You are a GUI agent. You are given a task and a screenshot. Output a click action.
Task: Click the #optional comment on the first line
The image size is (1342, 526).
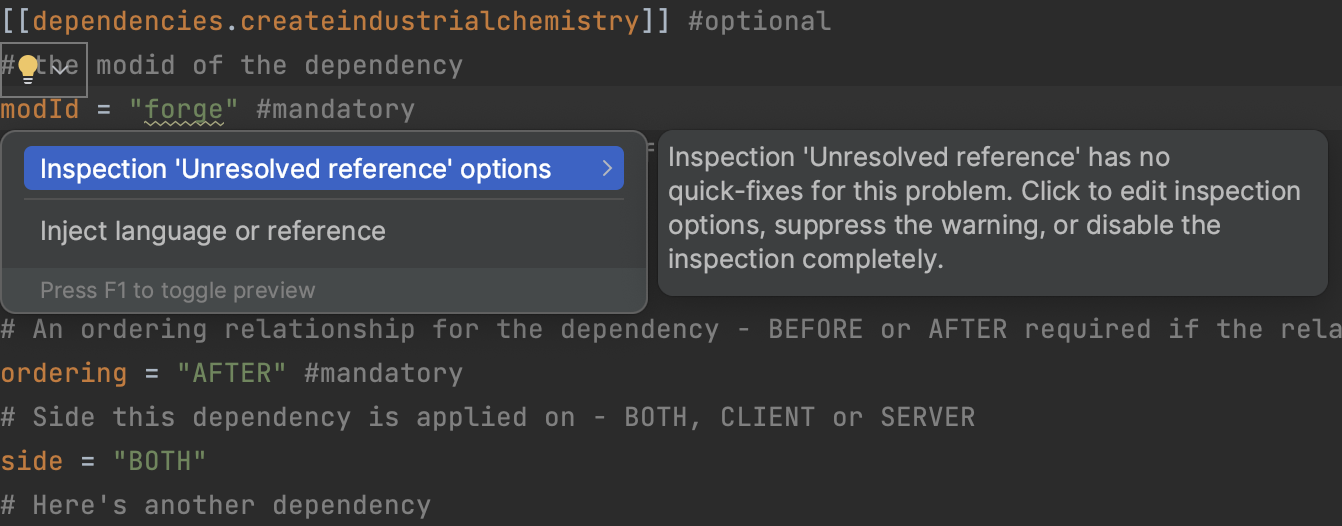pos(759,21)
